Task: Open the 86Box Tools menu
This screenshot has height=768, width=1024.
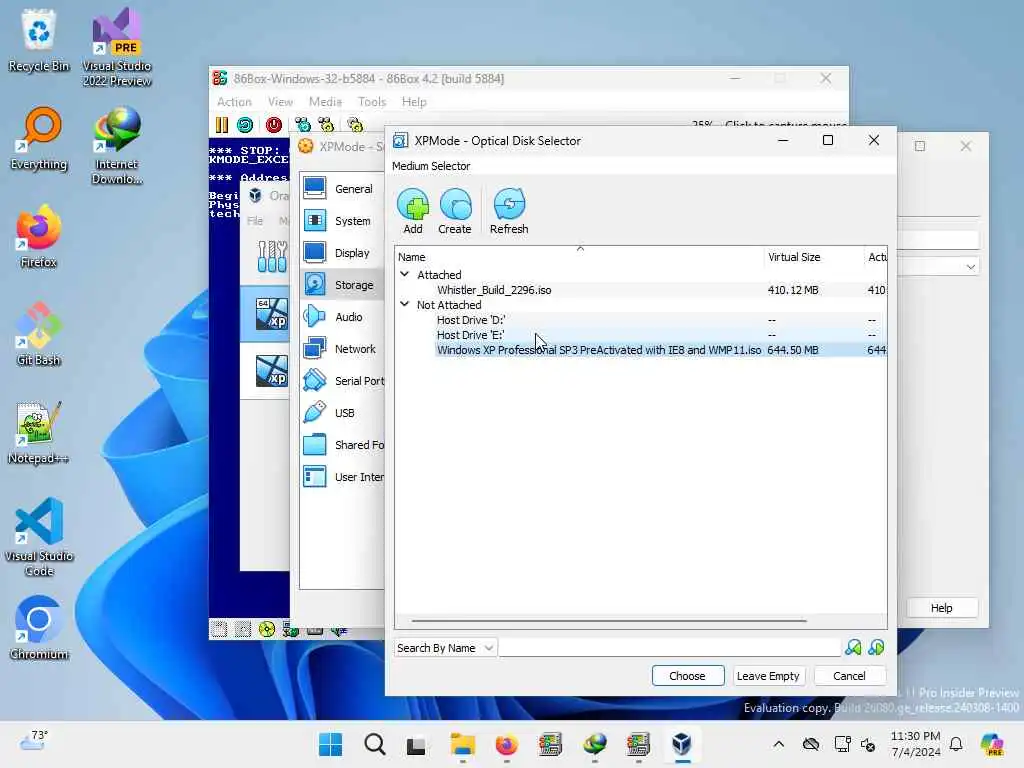Action: pyautogui.click(x=372, y=102)
